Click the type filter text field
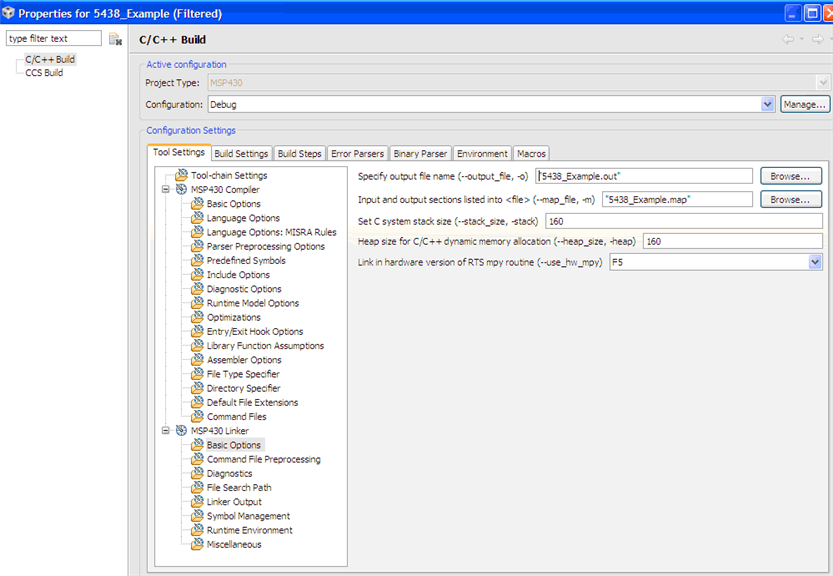Image resolution: width=833 pixels, height=576 pixels. click(x=54, y=38)
